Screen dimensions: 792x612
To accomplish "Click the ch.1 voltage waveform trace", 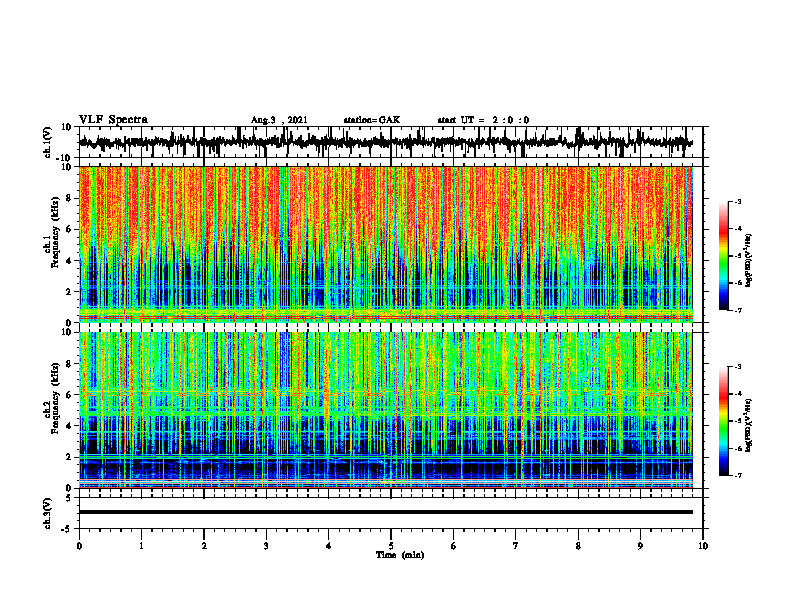I will click(385, 142).
